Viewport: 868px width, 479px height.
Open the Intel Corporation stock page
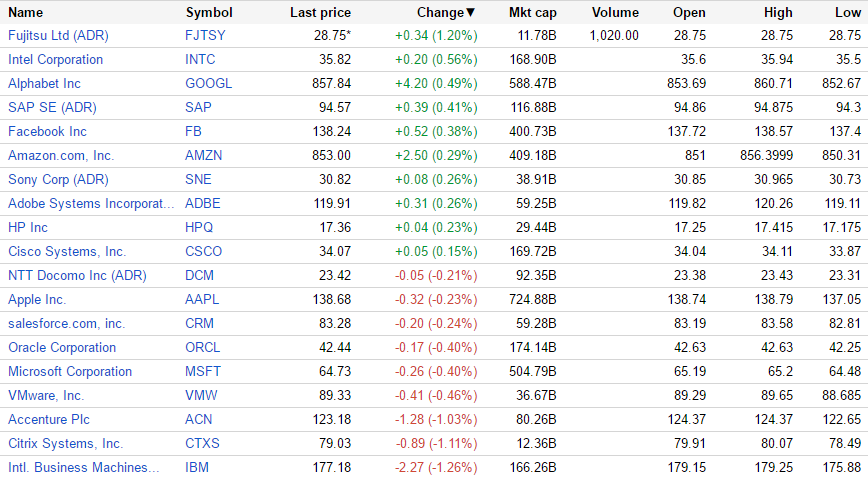pos(55,59)
